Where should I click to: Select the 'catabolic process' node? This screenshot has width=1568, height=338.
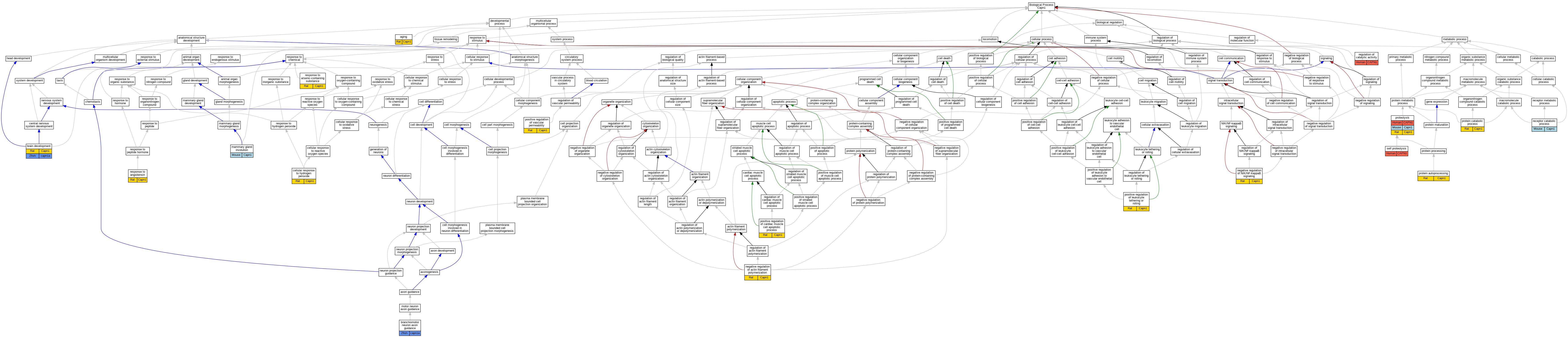pos(1543,59)
